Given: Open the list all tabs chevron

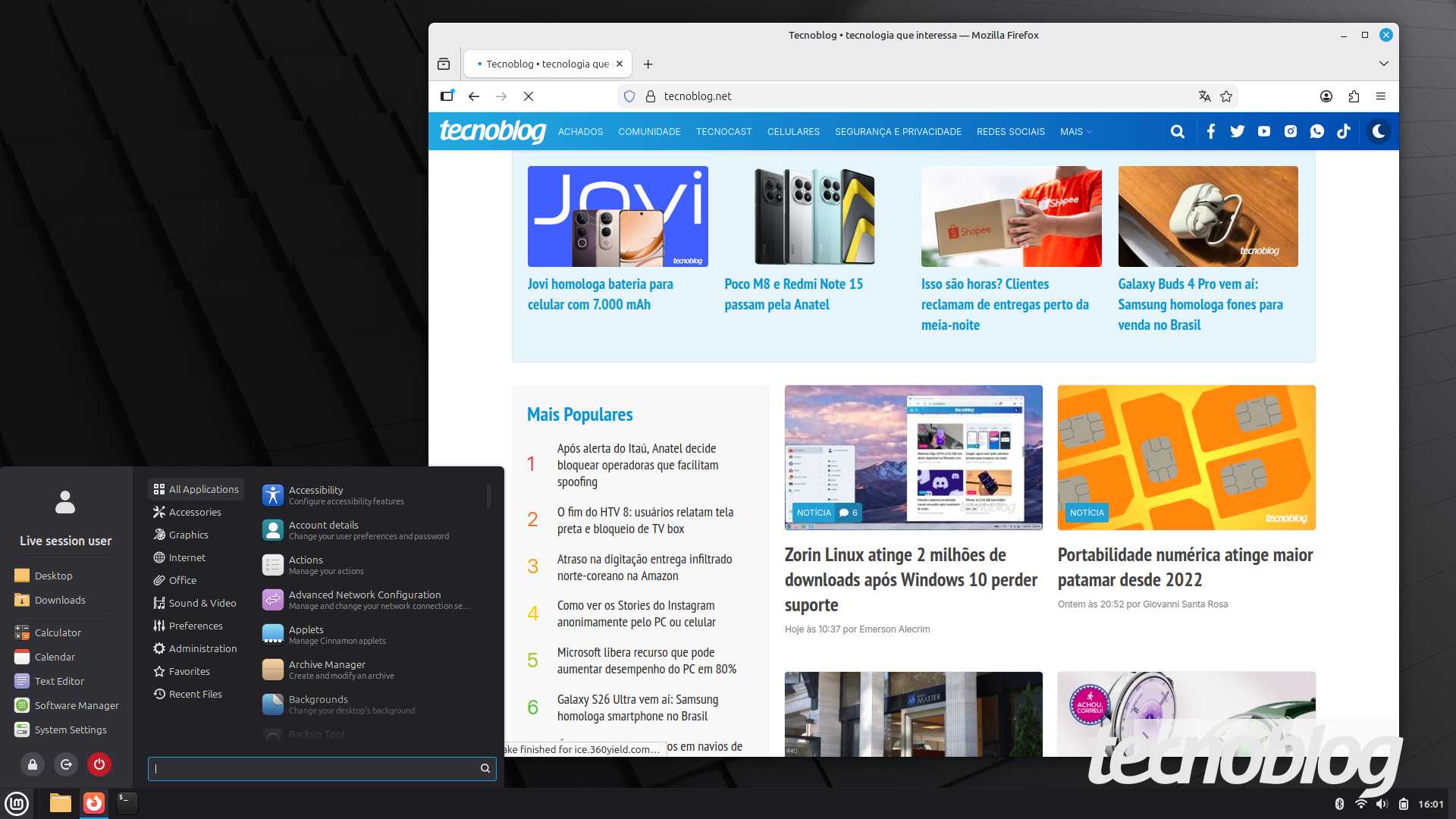Looking at the screenshot, I should pos(1383,64).
